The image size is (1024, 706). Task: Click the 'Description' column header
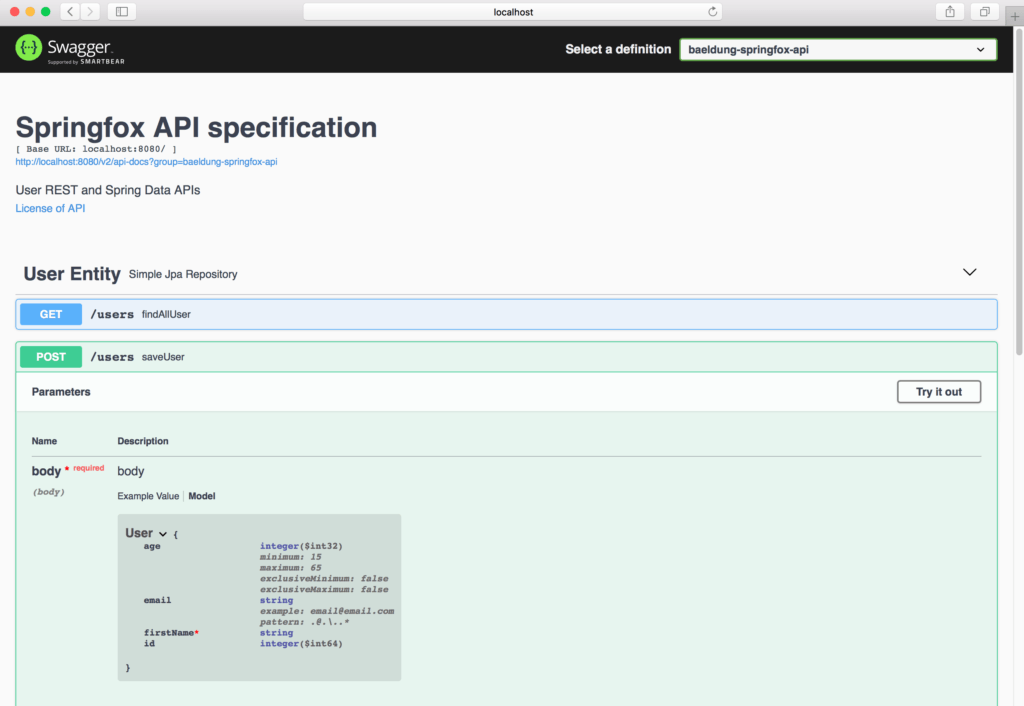pos(143,441)
